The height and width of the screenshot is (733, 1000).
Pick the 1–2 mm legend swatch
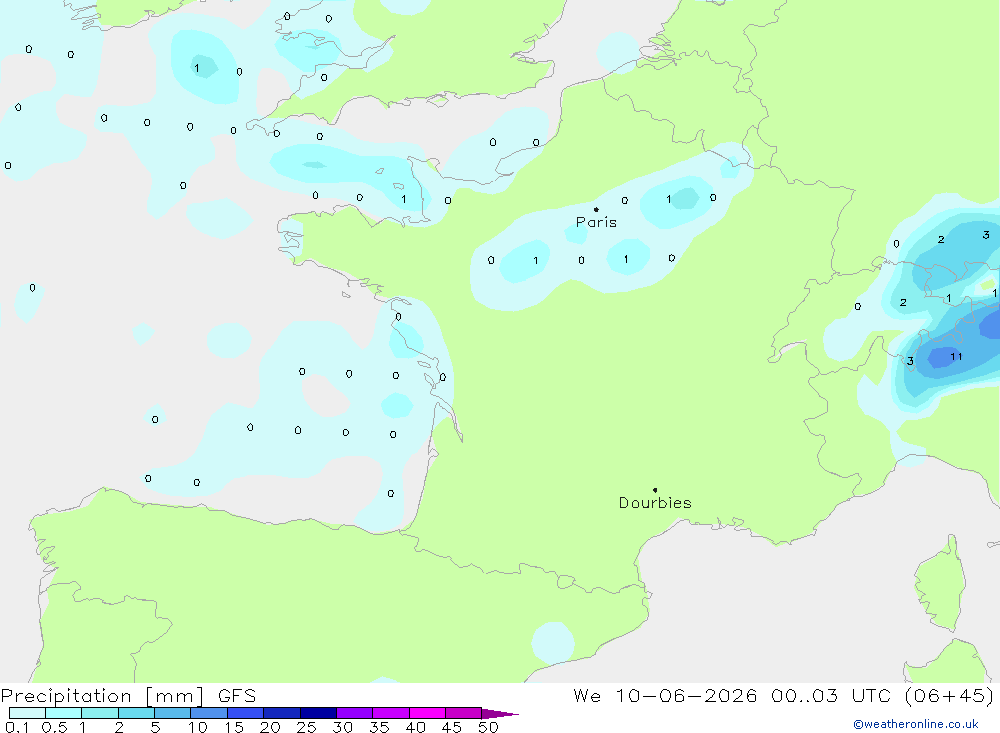pyautogui.click(x=99, y=713)
